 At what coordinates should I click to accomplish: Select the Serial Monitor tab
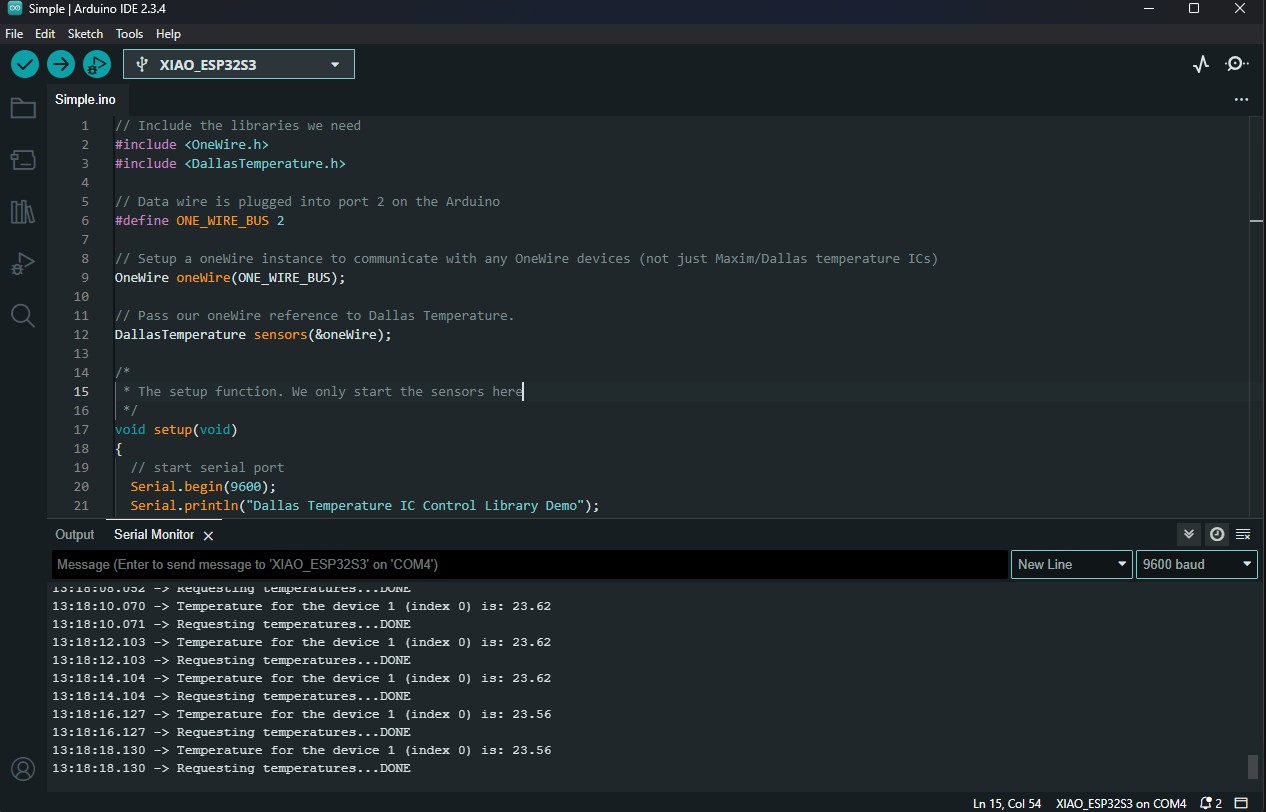[154, 534]
